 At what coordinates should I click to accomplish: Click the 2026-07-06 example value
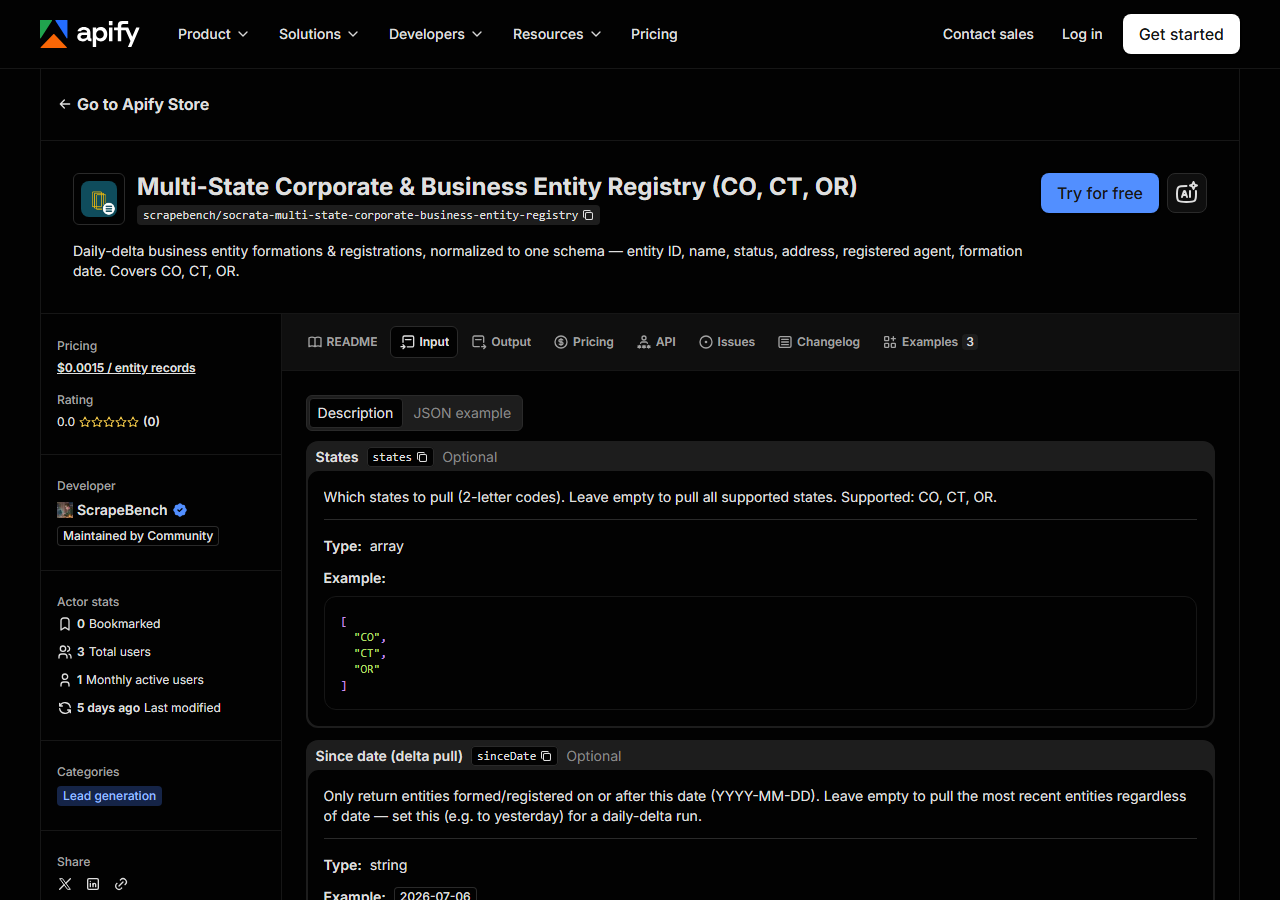(x=435, y=896)
